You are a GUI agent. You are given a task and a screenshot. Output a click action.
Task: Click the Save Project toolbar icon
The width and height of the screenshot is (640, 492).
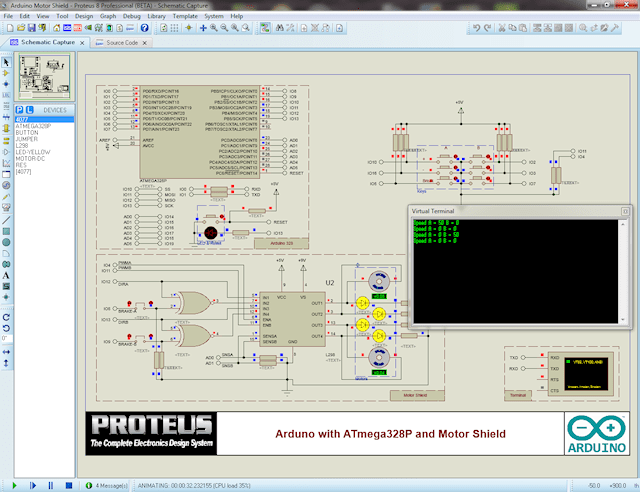[33, 30]
